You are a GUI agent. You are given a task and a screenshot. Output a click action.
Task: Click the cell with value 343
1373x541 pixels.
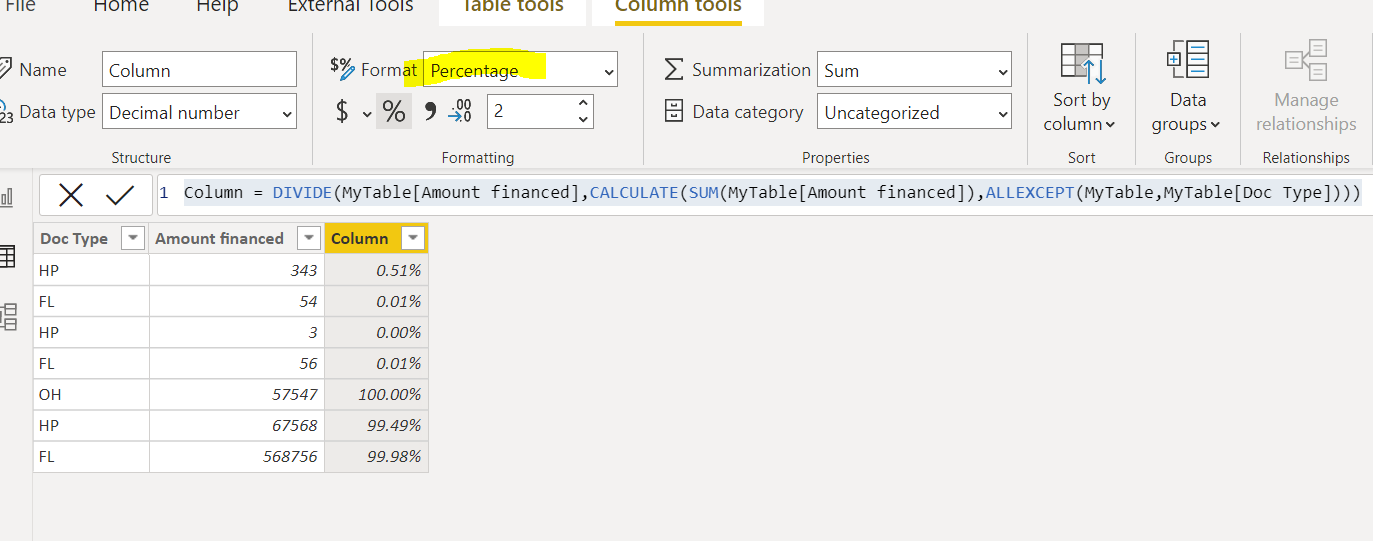click(x=237, y=270)
